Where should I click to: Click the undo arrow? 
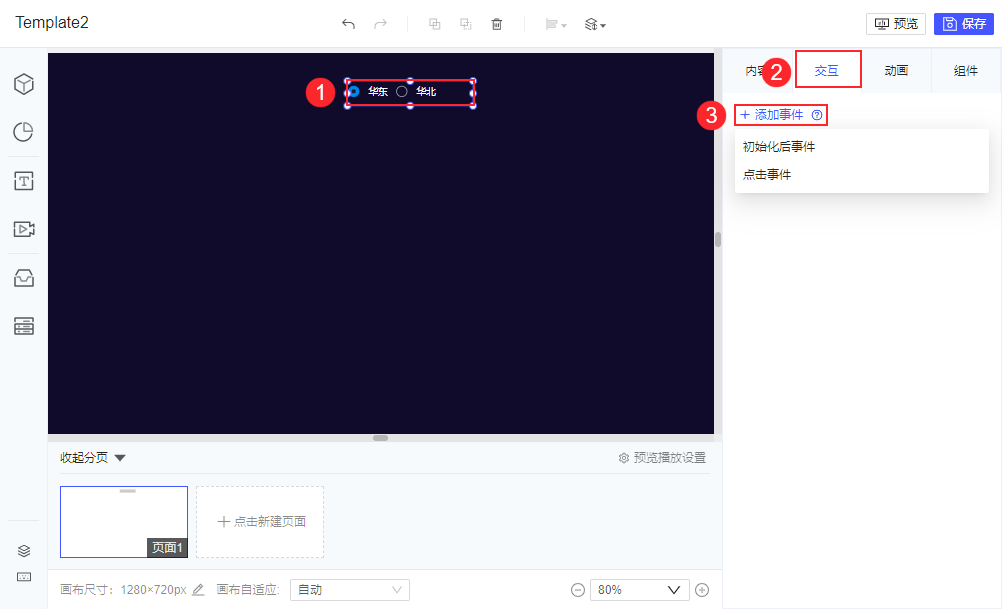pos(348,24)
